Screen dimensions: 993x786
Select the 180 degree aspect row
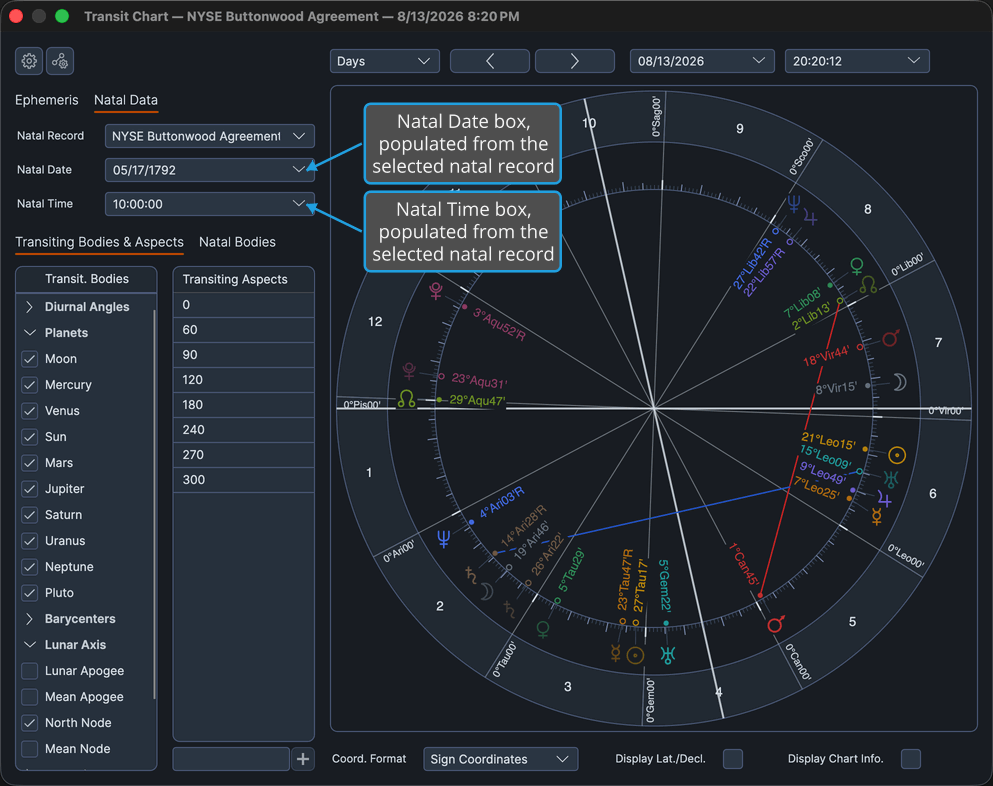pyautogui.click(x=244, y=405)
